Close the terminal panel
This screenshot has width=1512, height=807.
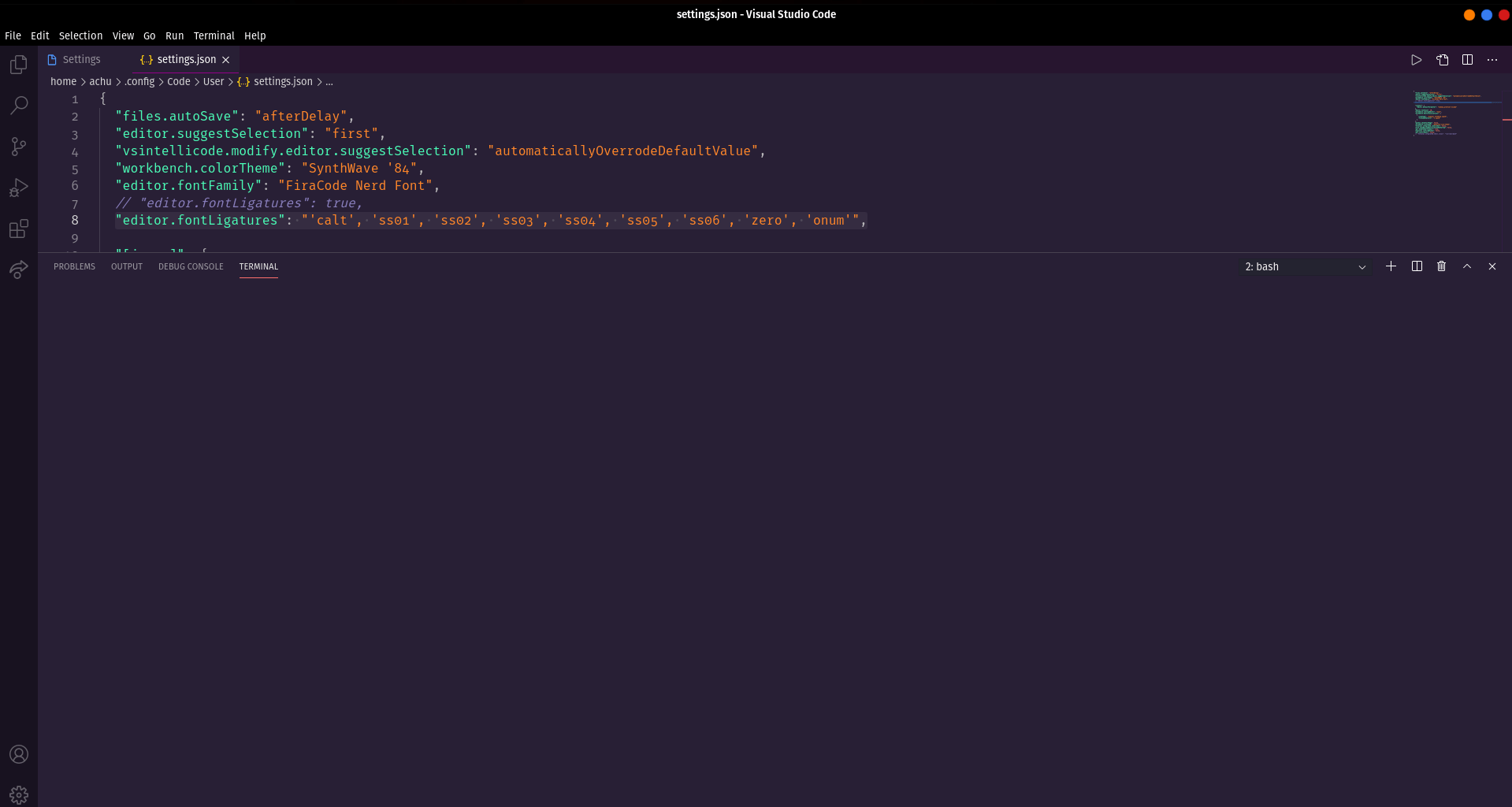click(x=1492, y=266)
